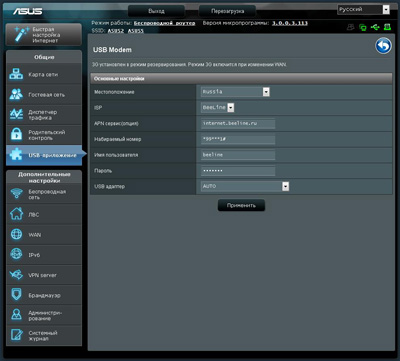Open the Русский language selector

(363, 9)
